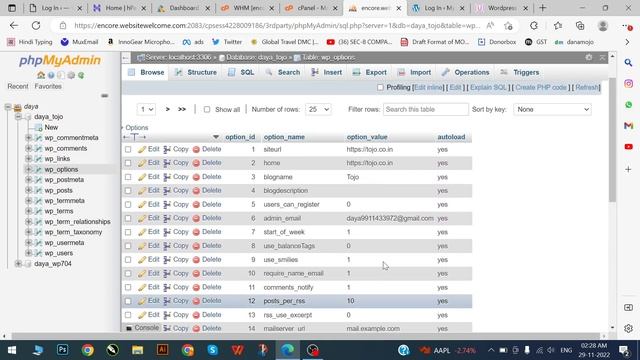The width and height of the screenshot is (640, 360).
Task: Open Windows Start menu
Action: pos(12,350)
